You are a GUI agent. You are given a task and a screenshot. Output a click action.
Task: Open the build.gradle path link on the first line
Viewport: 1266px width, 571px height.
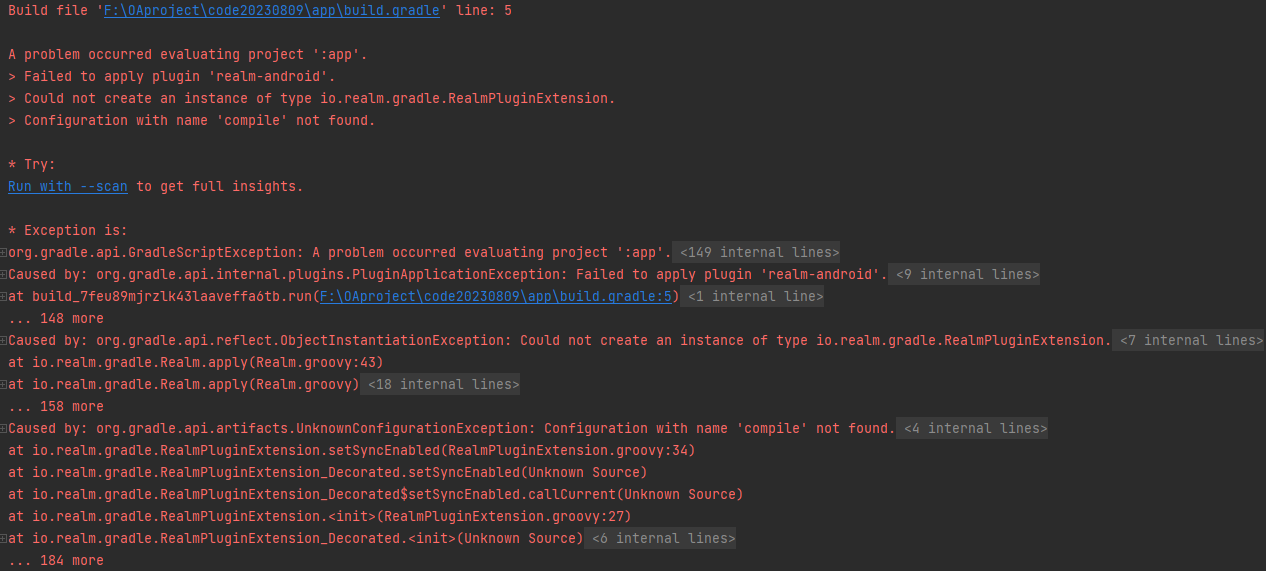(272, 10)
